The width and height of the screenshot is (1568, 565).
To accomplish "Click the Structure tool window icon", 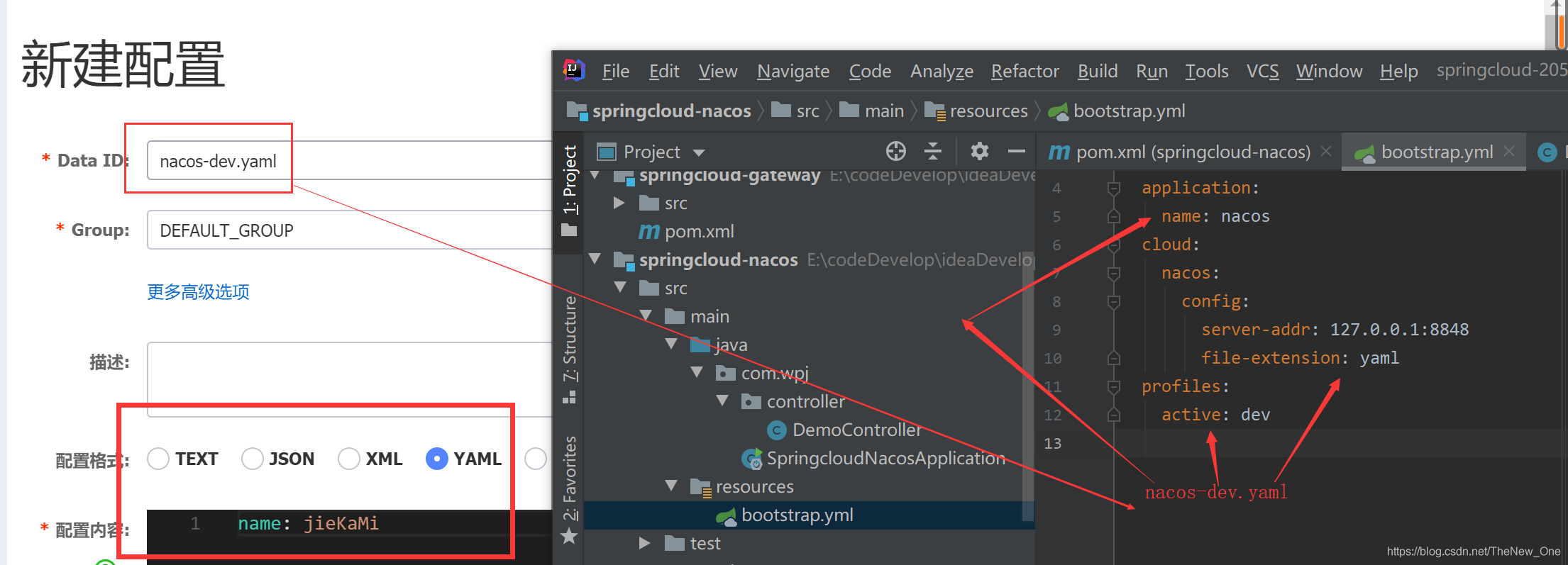I will 569,398.
